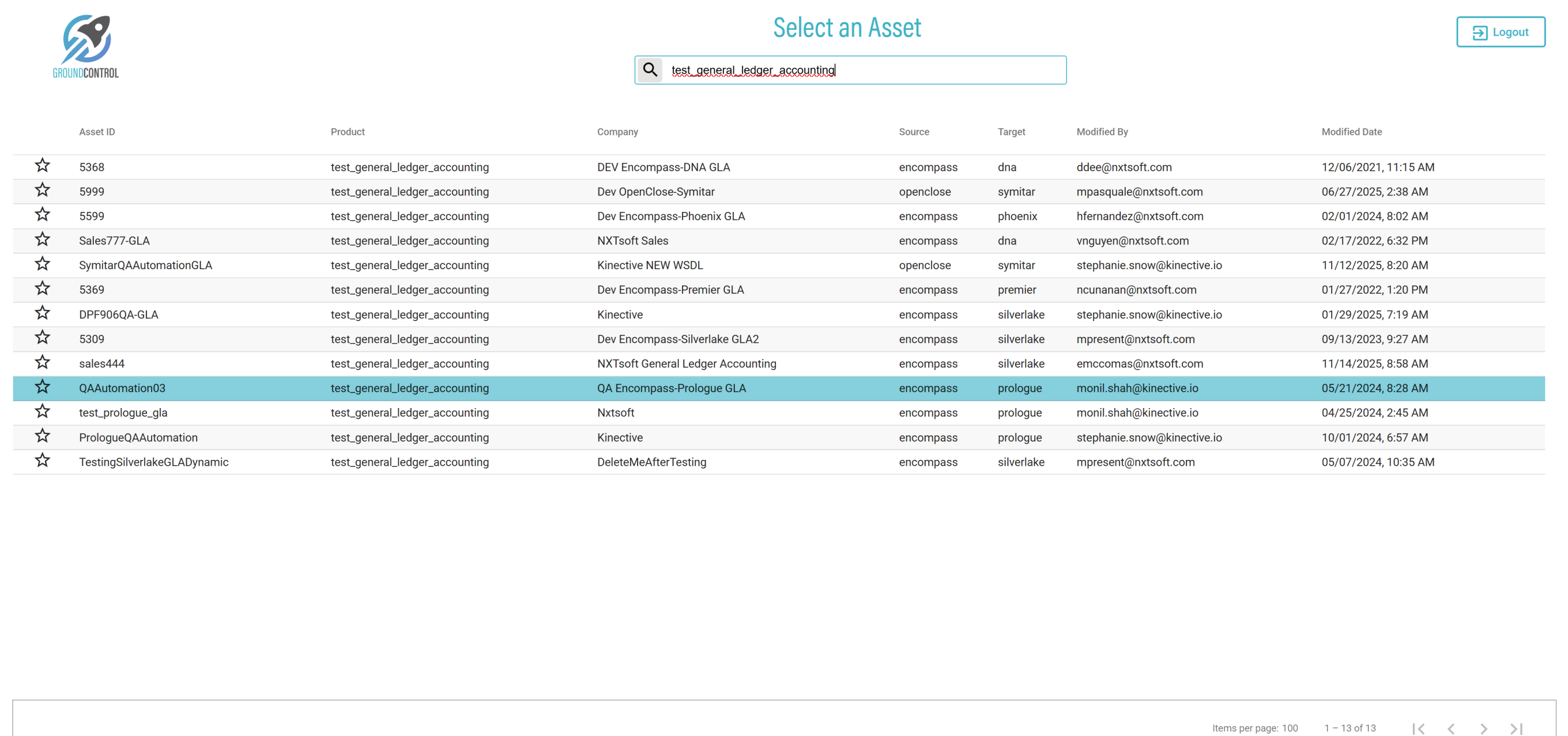Star the QAAutomation03 asset

[42, 388]
